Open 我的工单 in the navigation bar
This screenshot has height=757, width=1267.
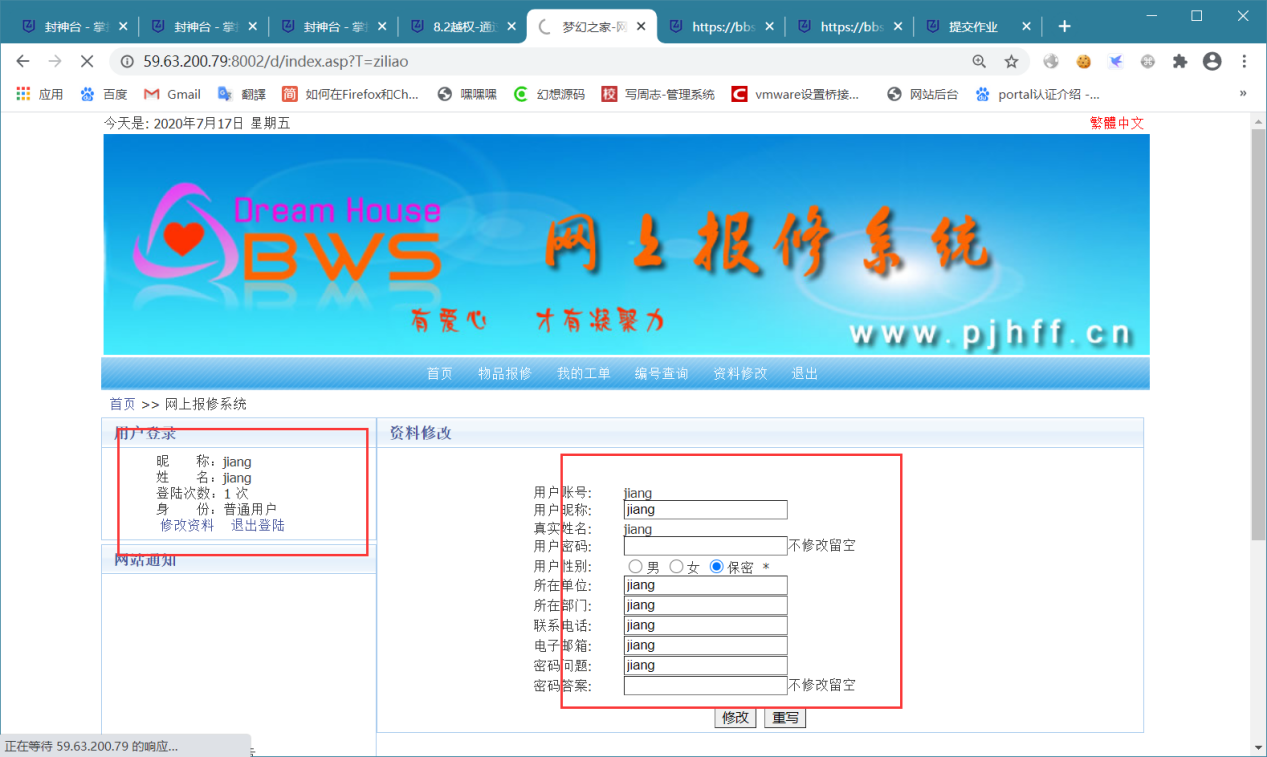584,373
